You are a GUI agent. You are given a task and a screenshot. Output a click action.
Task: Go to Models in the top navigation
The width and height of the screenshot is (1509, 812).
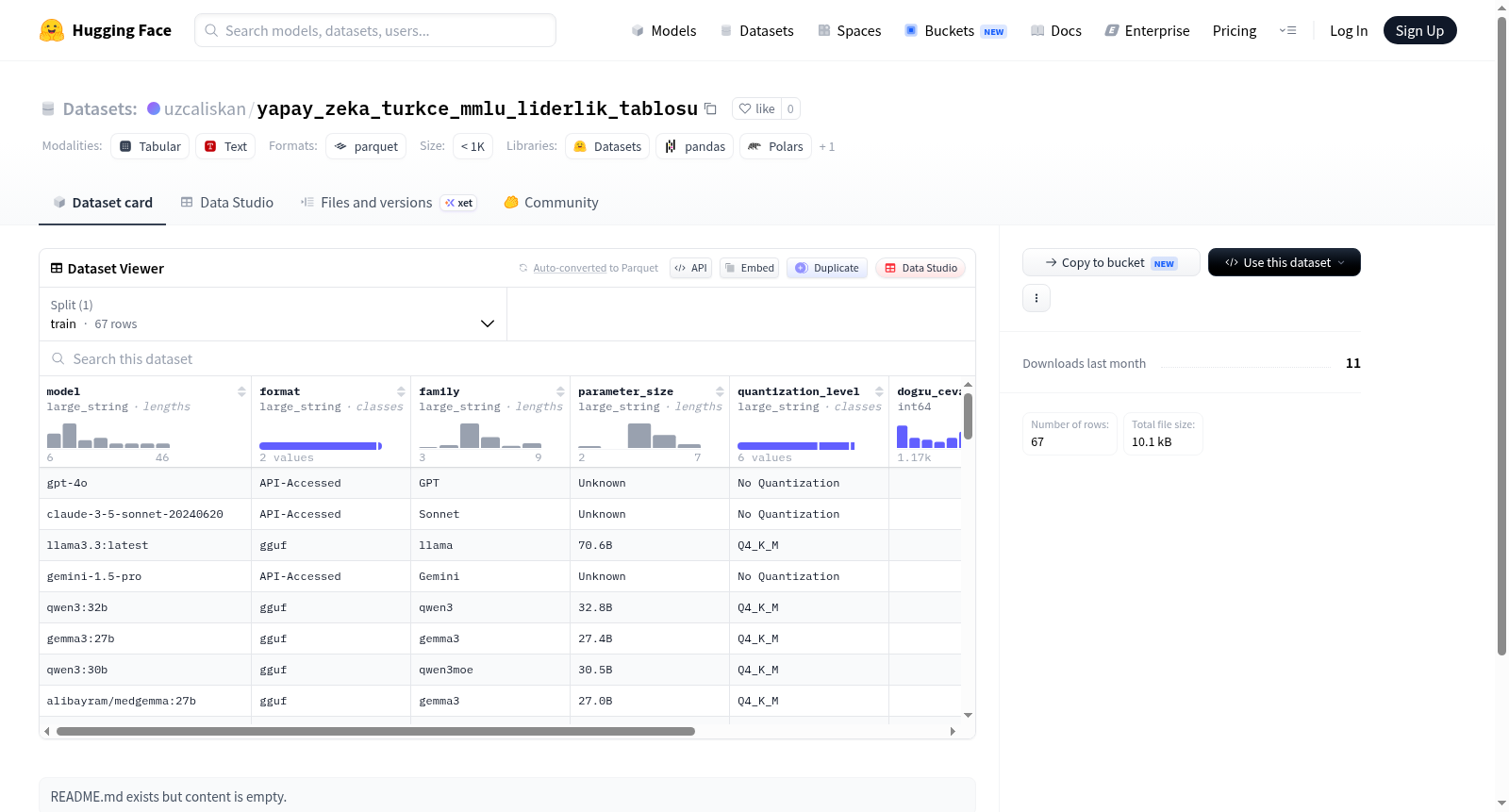tap(664, 30)
